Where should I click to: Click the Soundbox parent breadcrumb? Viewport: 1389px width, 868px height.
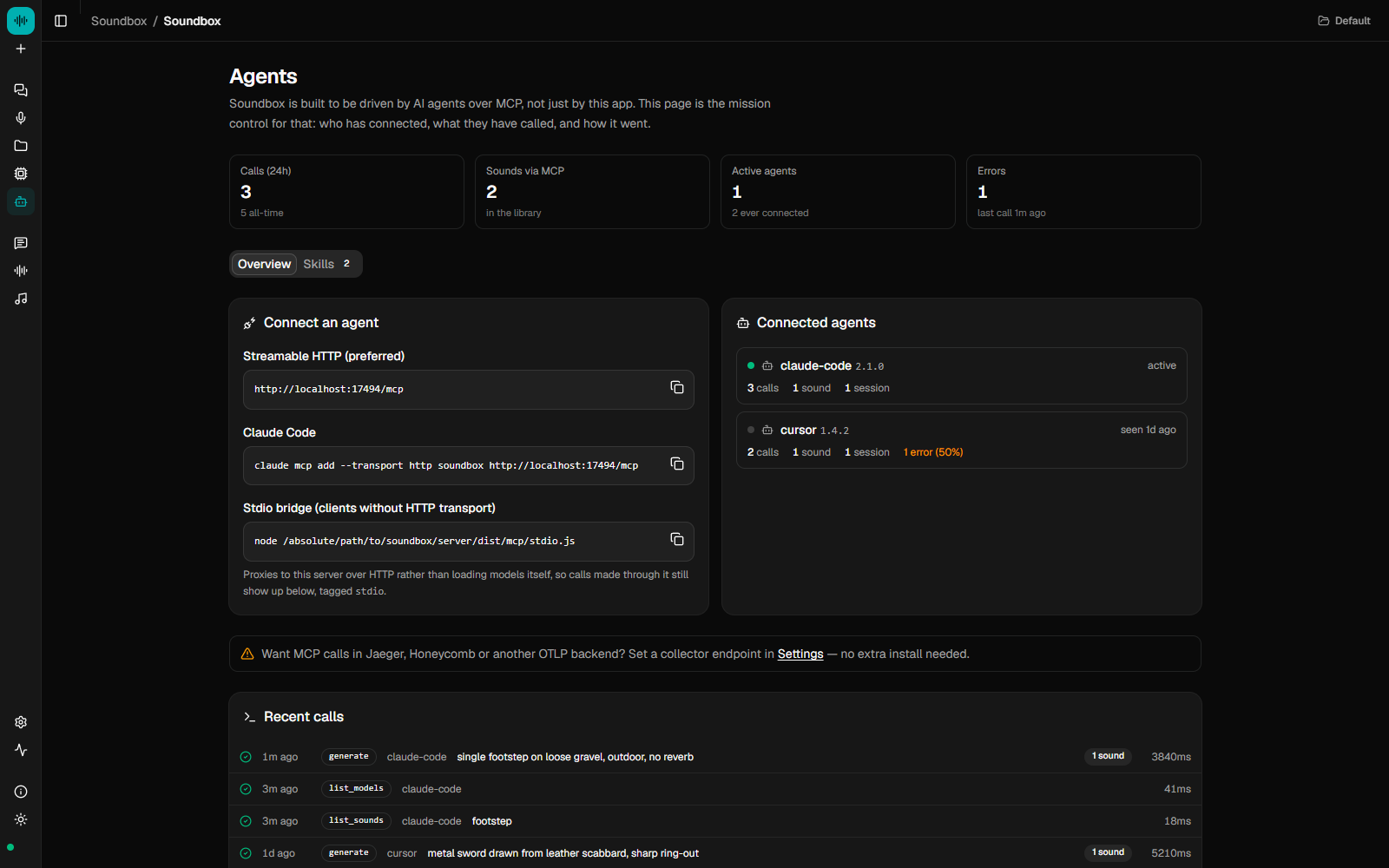click(x=119, y=21)
